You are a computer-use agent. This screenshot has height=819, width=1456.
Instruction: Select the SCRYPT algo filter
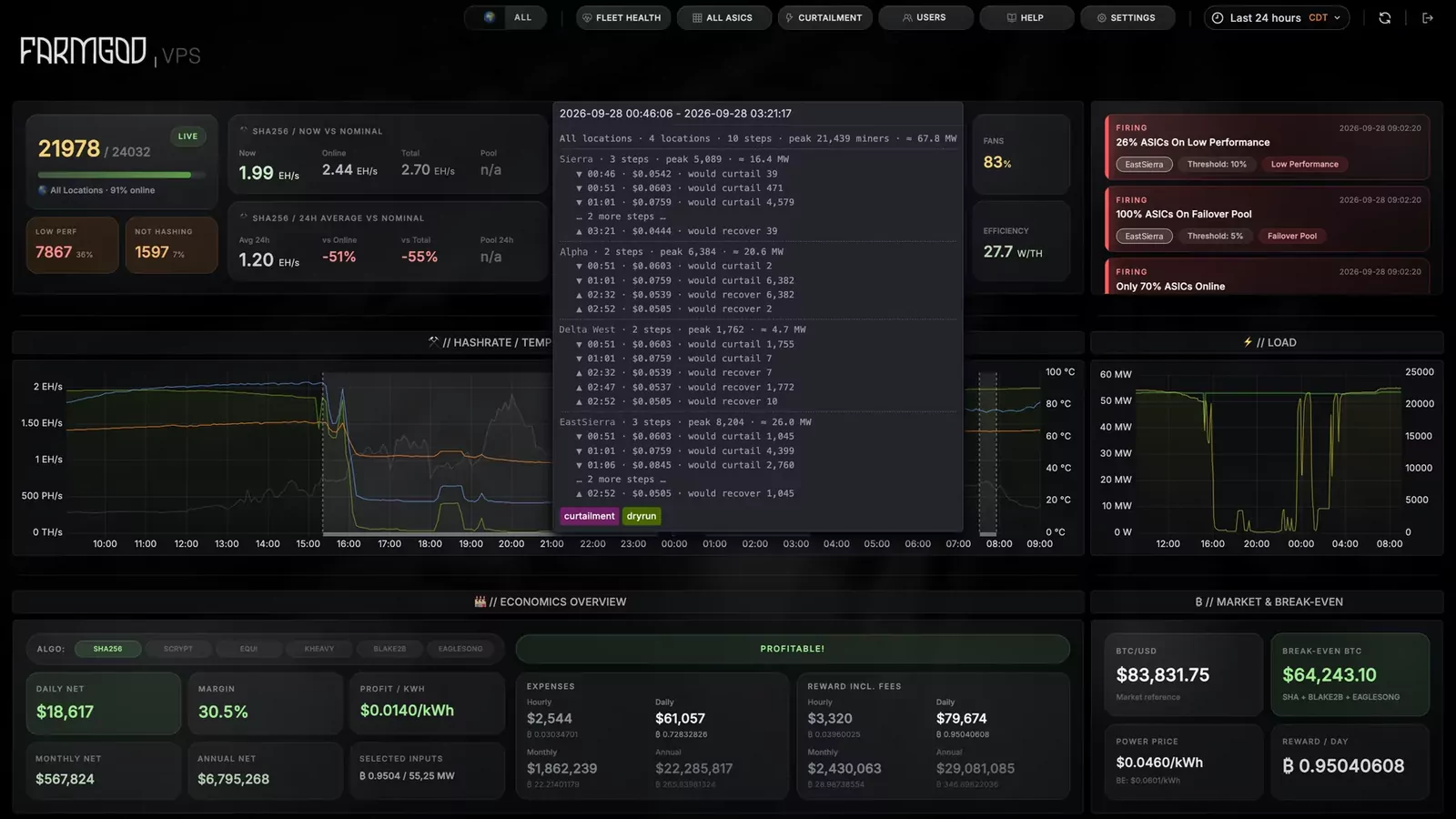178,649
